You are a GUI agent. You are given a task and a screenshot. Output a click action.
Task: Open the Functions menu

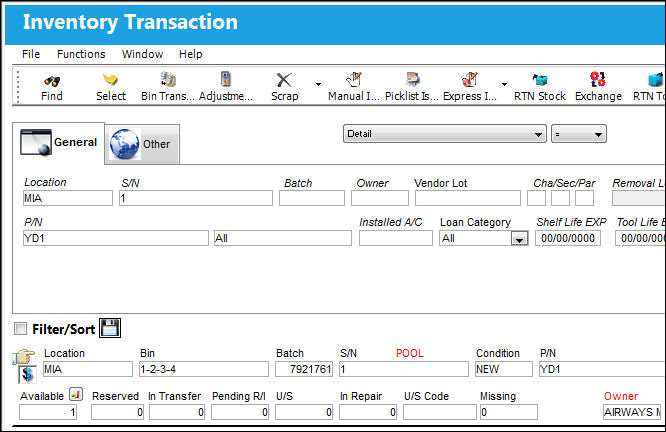click(81, 54)
